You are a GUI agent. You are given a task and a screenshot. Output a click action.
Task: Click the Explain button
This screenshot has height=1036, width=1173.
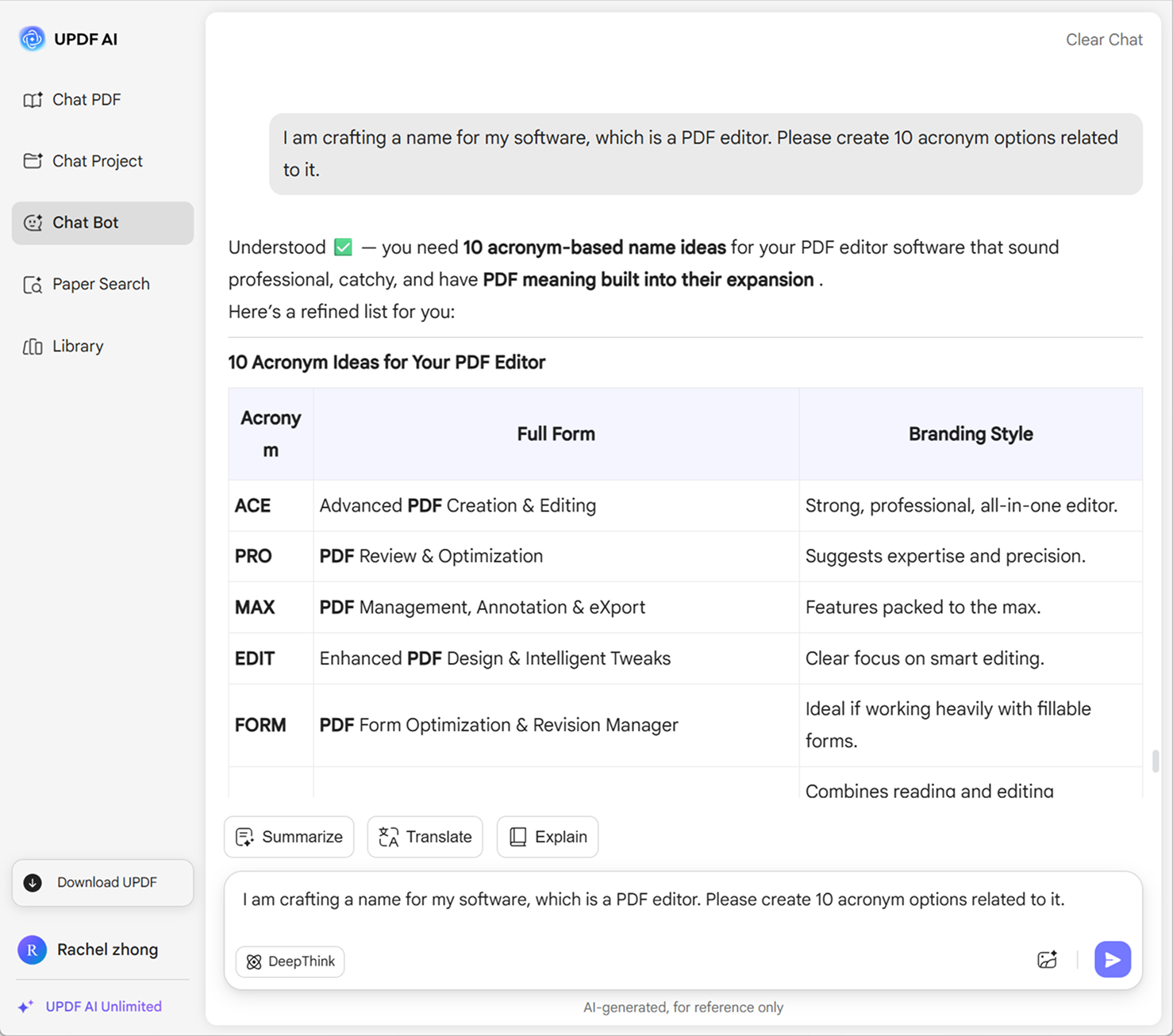point(548,837)
